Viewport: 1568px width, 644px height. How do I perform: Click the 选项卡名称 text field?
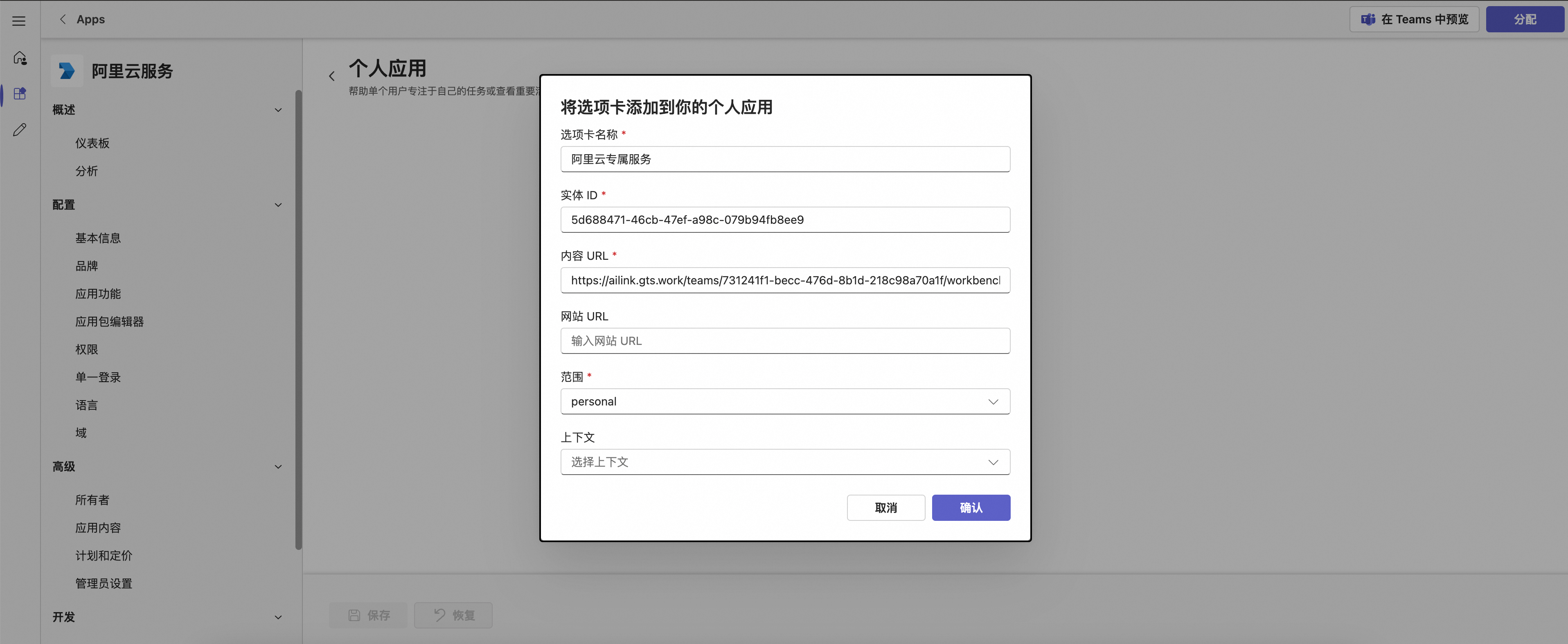point(784,160)
